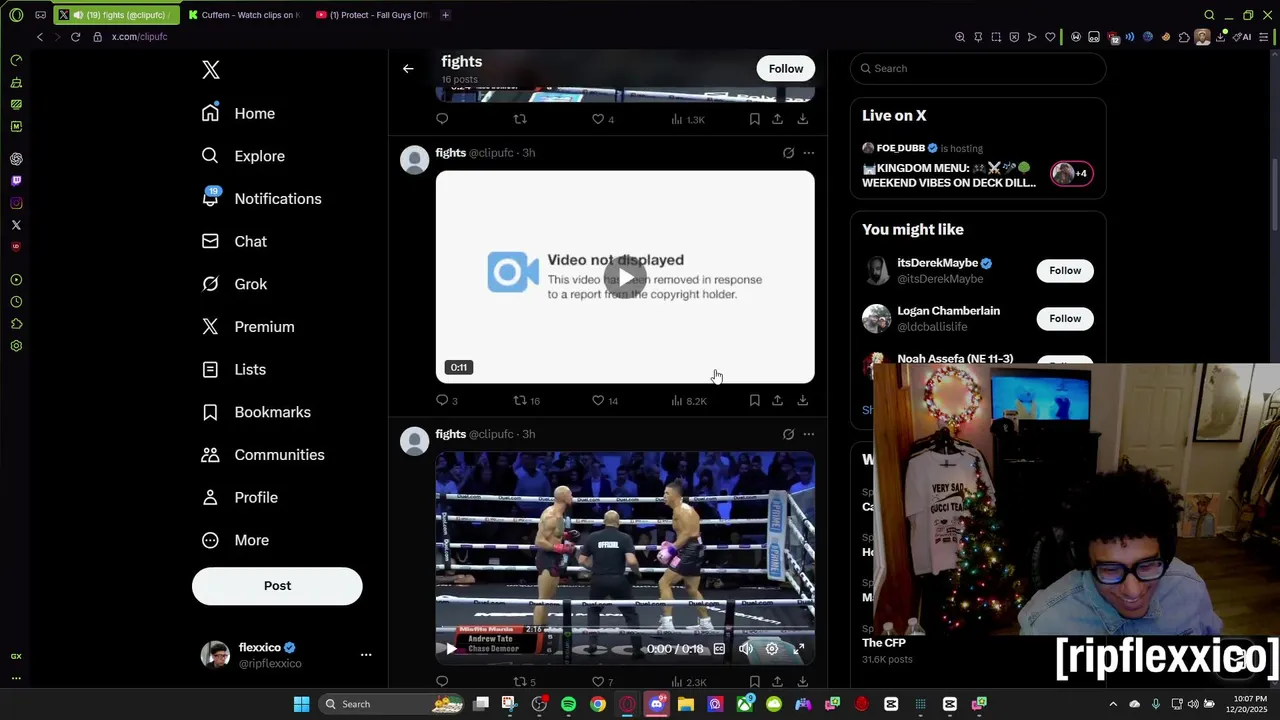Open account menu next to flexxico
The height and width of the screenshot is (720, 1280).
(366, 655)
